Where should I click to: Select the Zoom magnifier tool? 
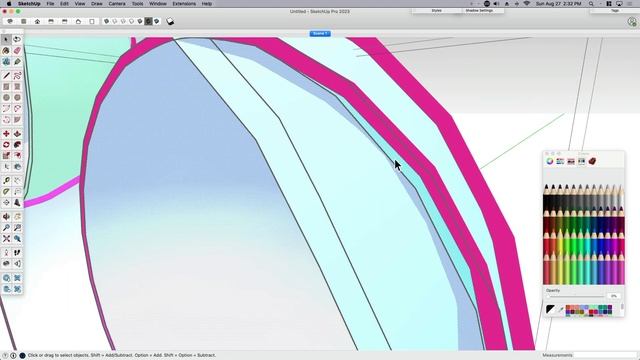pyautogui.click(x=6, y=228)
